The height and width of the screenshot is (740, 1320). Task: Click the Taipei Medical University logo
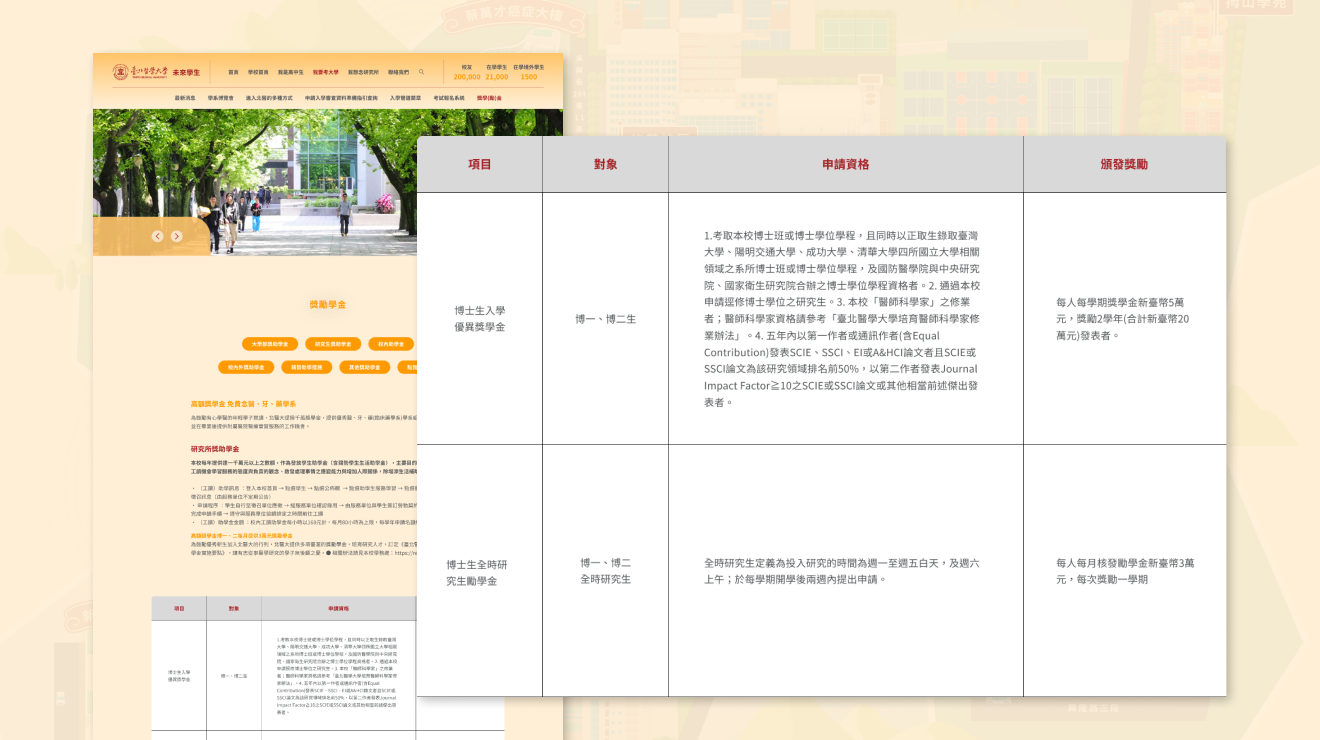(140, 72)
